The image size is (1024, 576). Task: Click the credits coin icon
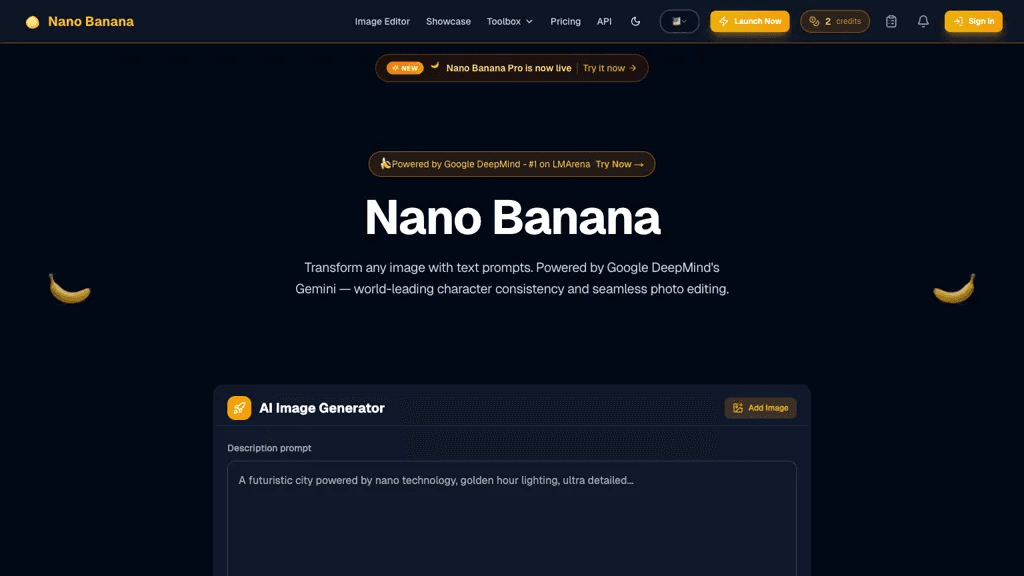click(814, 22)
